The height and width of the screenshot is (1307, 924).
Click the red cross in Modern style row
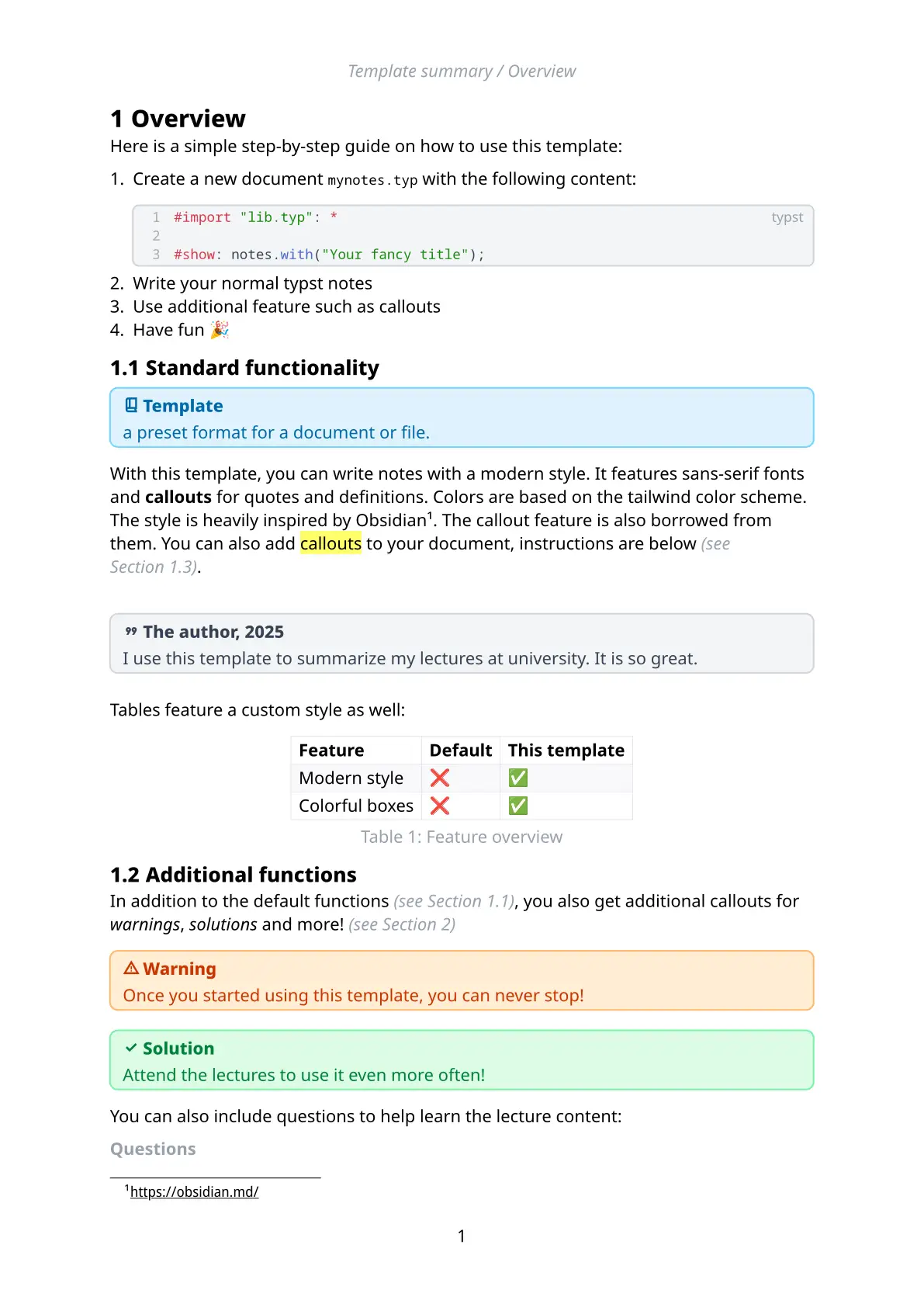pyautogui.click(x=440, y=778)
